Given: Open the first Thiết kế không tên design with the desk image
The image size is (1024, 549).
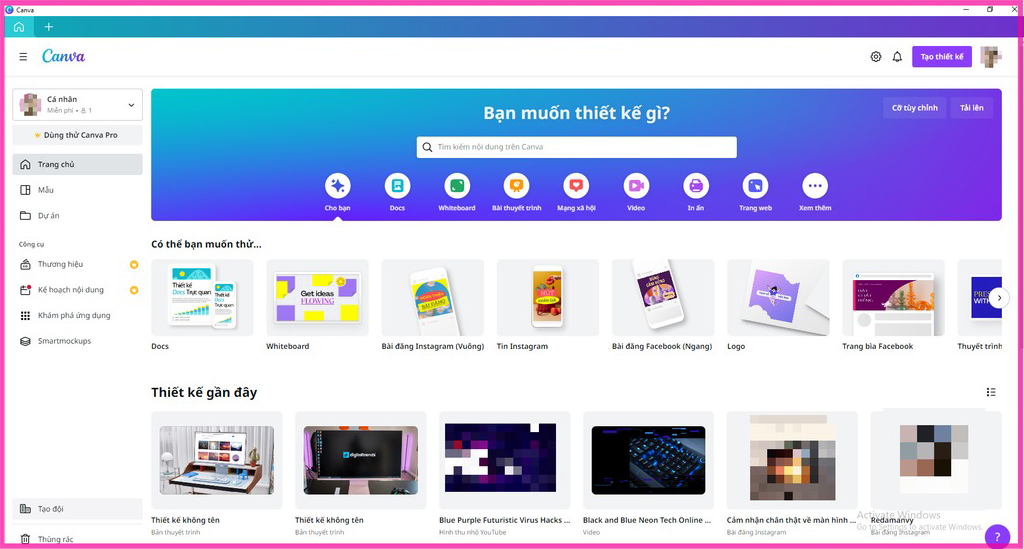Looking at the screenshot, I should (217, 460).
